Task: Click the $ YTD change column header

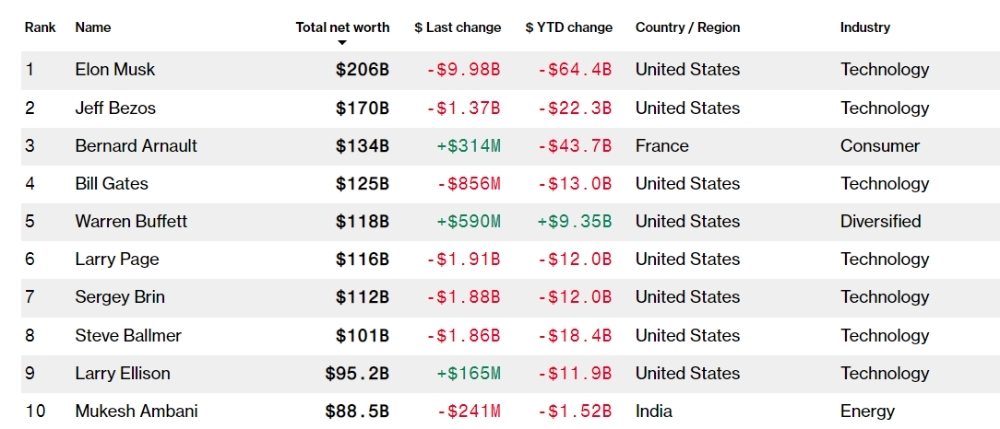Action: (x=569, y=27)
